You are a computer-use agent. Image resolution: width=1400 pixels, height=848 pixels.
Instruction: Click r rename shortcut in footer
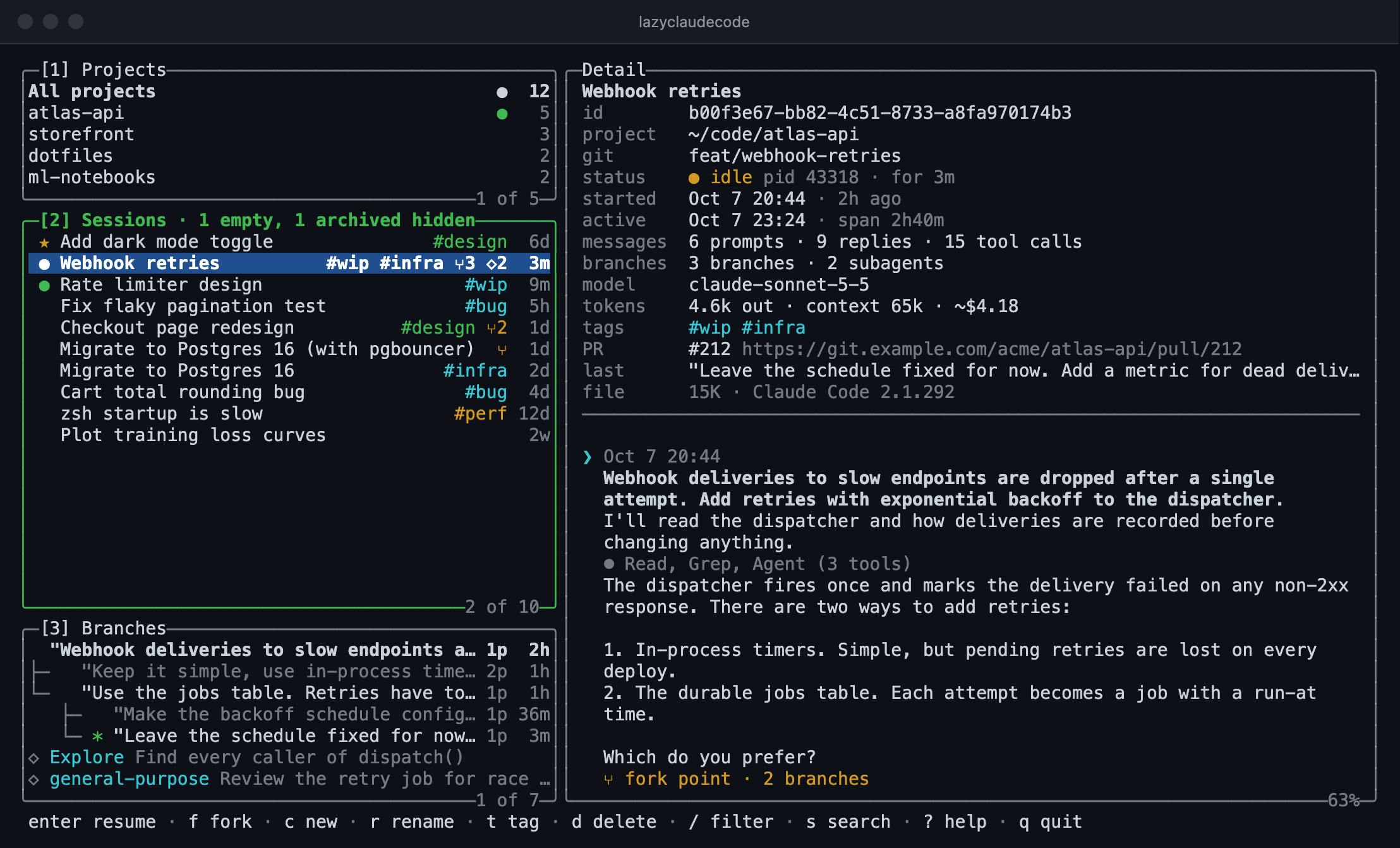coord(411,822)
